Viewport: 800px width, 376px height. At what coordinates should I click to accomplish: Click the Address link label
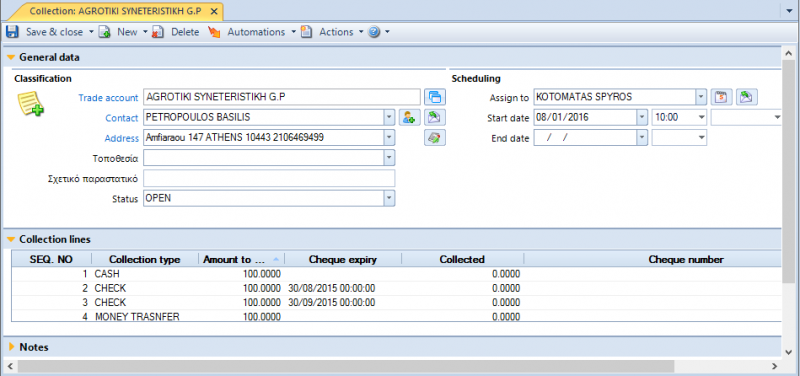pos(121,138)
